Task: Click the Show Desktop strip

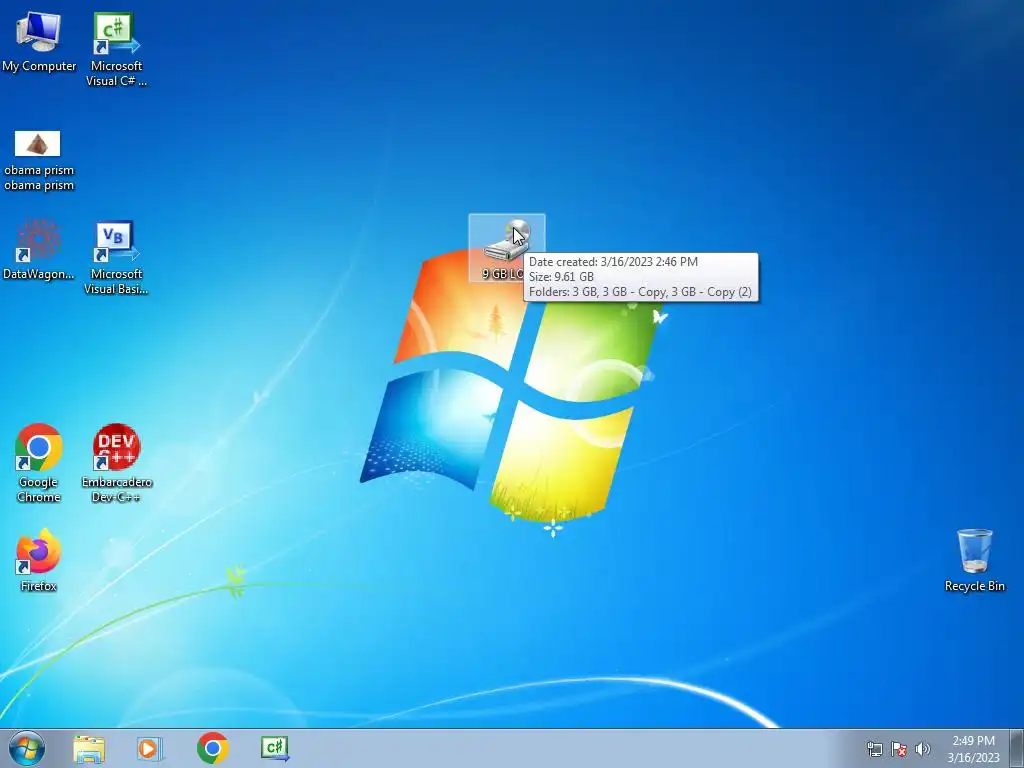Action: [x=1017, y=748]
